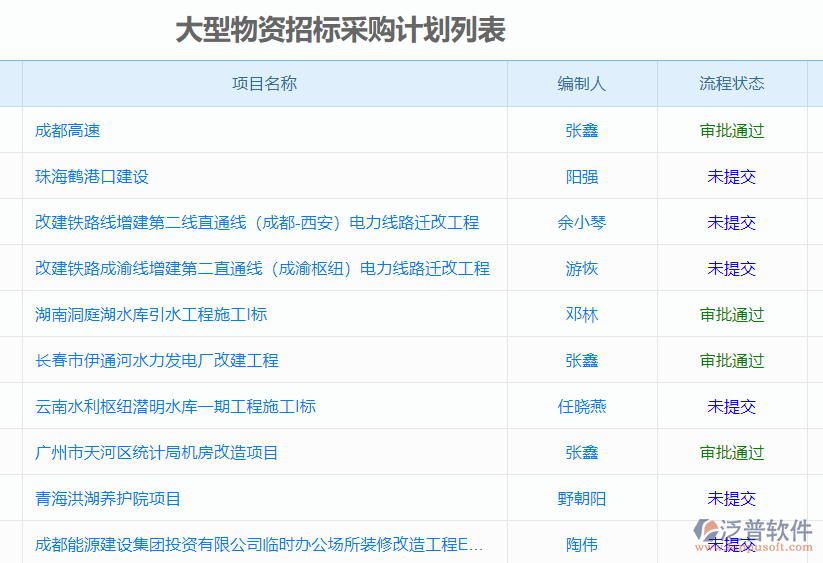The image size is (823, 563).
Task: Click 审批通过 status for 成都高速
Action: [732, 130]
